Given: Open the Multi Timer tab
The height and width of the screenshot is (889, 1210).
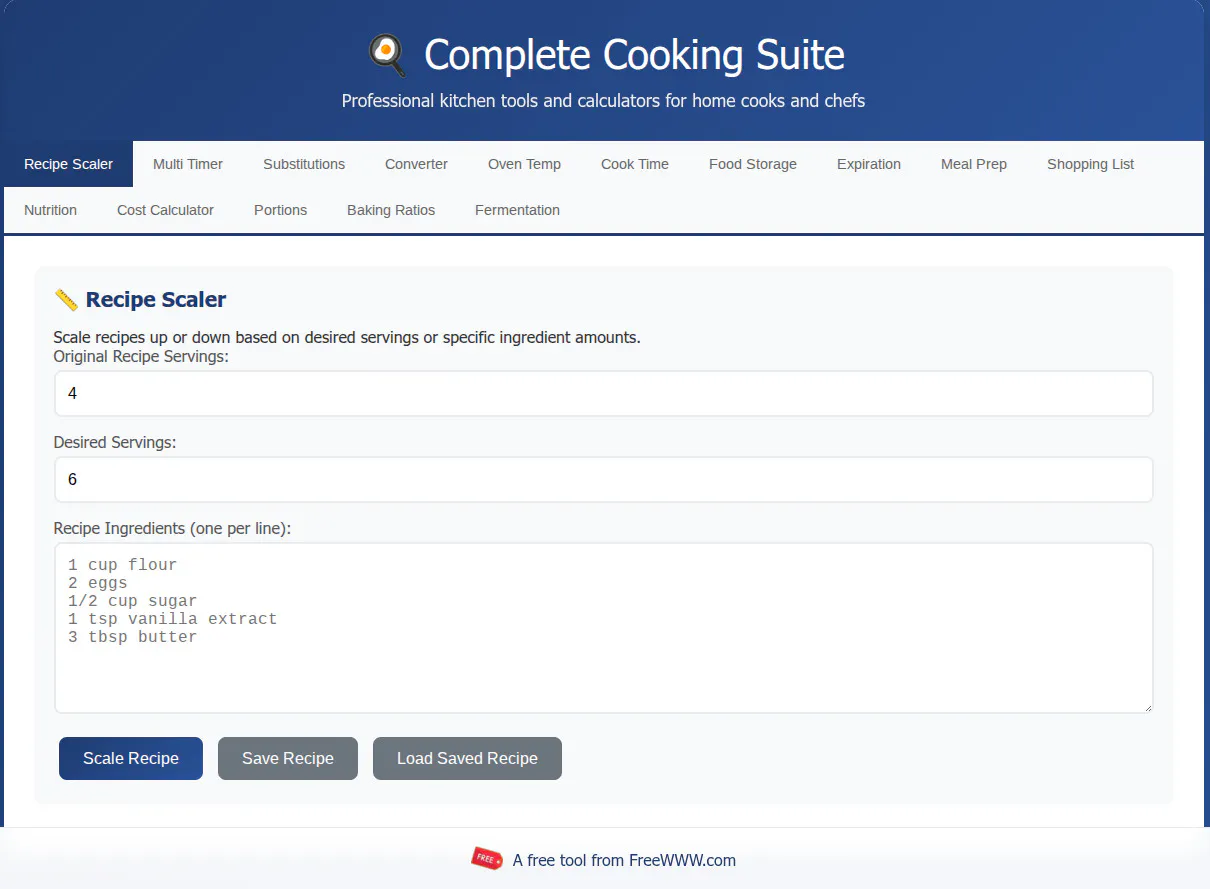Looking at the screenshot, I should (188, 164).
